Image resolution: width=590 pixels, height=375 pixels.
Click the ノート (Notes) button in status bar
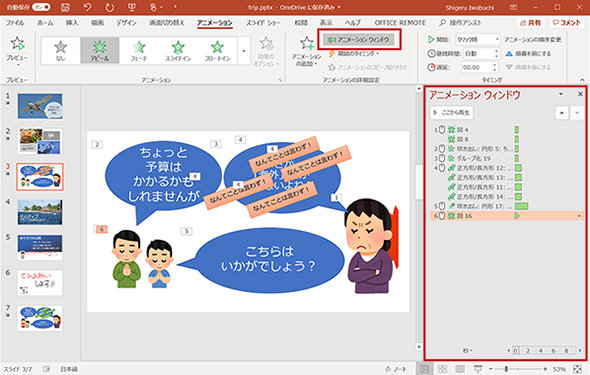[396, 369]
